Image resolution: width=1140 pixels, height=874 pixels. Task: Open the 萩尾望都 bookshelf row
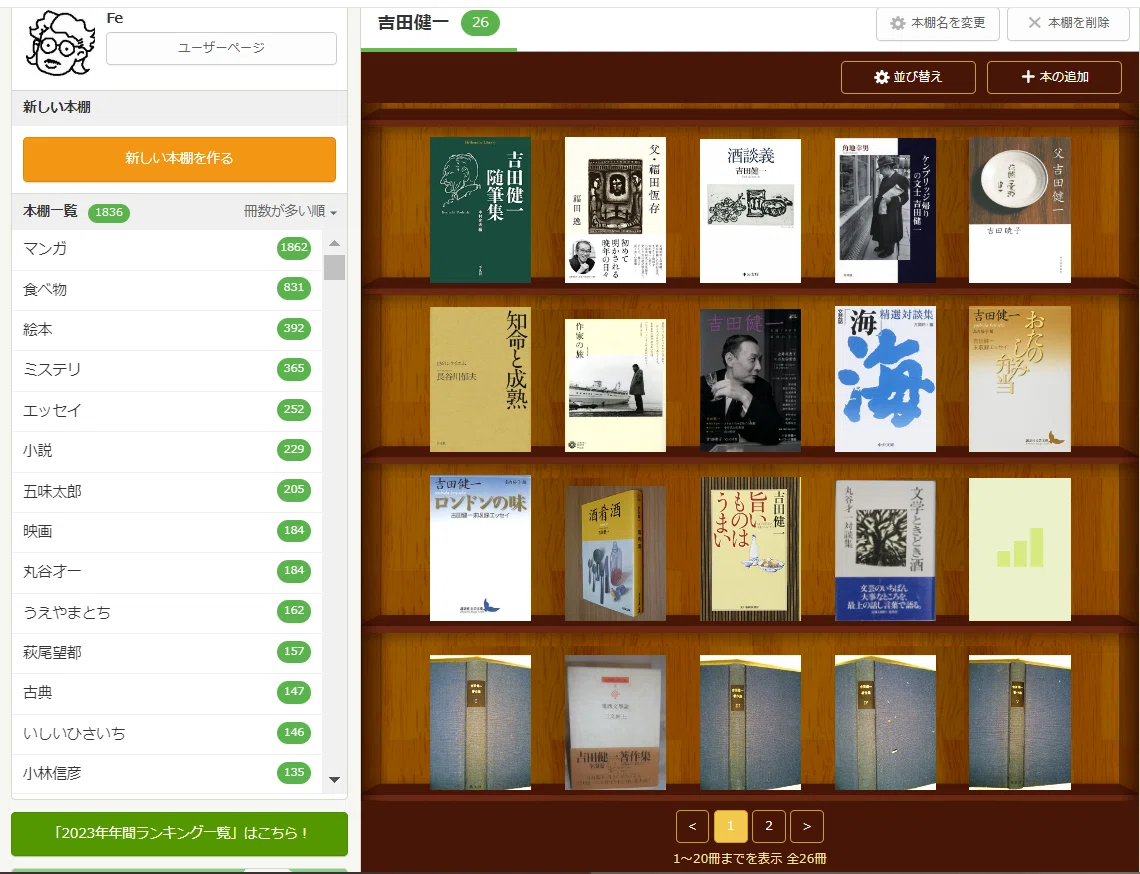pos(167,652)
